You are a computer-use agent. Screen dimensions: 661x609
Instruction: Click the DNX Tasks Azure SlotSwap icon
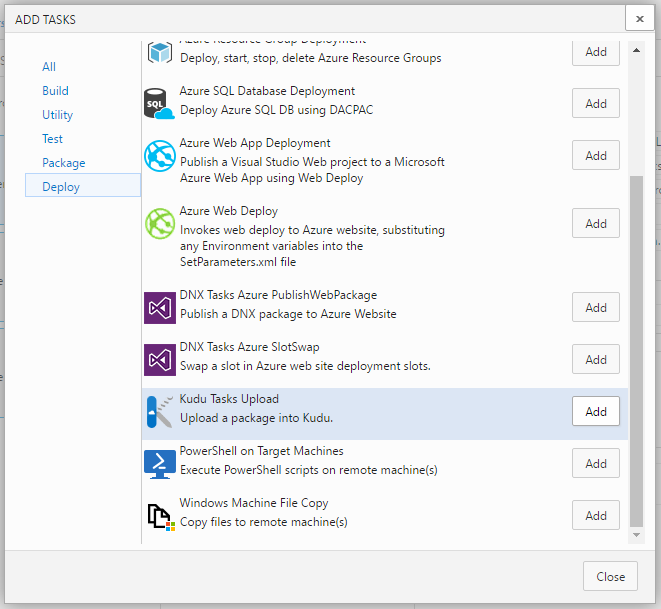click(160, 360)
